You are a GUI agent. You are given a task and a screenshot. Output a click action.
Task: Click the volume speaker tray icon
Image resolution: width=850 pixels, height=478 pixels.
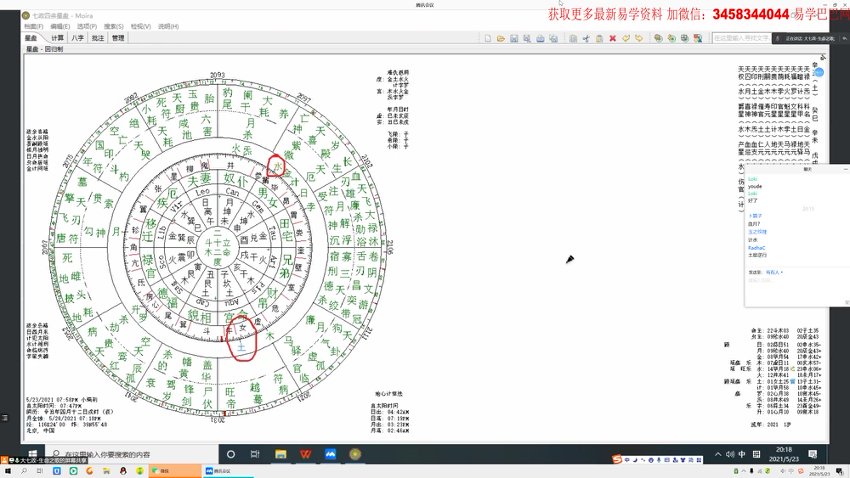pyautogui.click(x=730, y=454)
